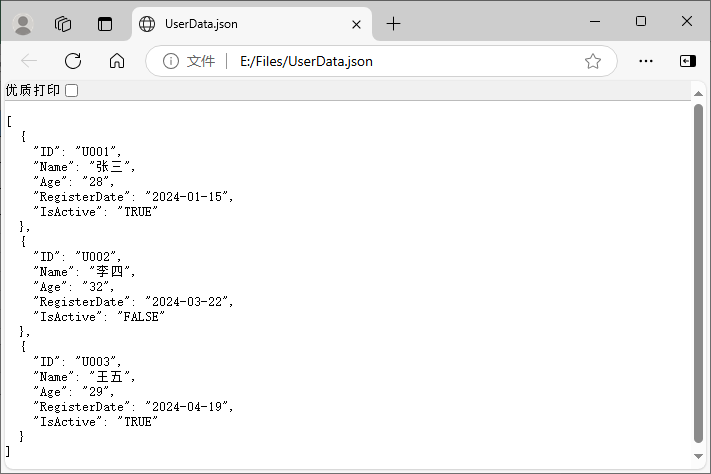711x474 pixels.
Task: Click the age value "29"
Action: pyautogui.click(x=96, y=391)
